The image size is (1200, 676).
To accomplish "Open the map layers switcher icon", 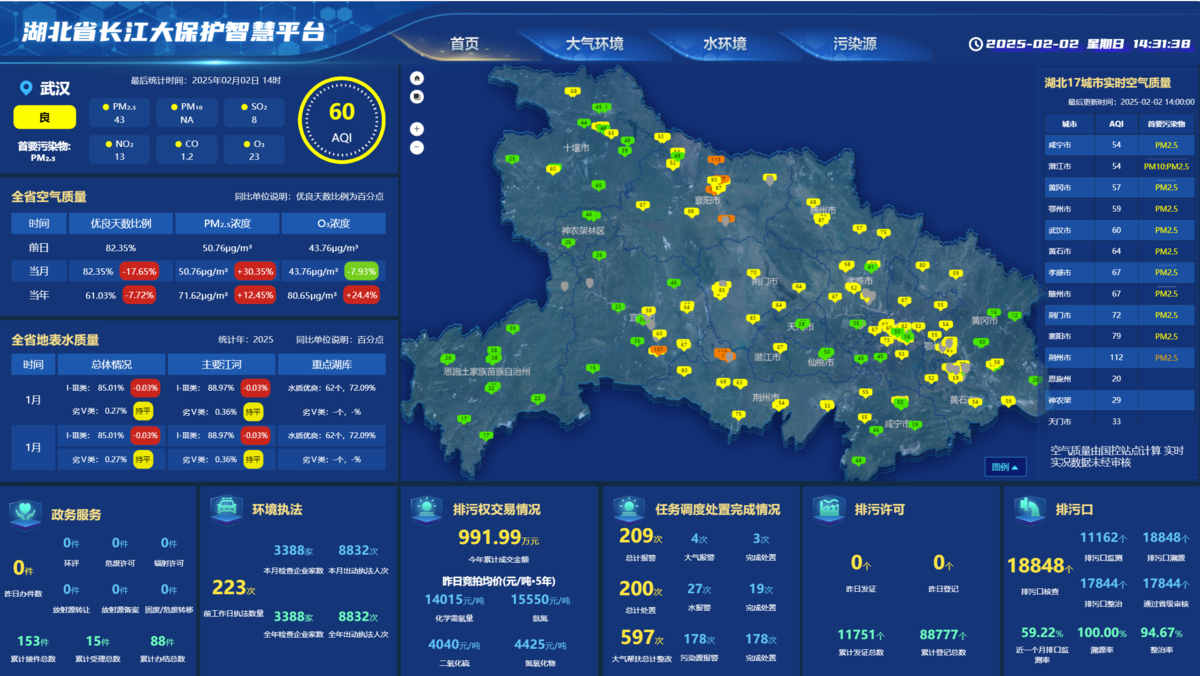I will [x=417, y=97].
